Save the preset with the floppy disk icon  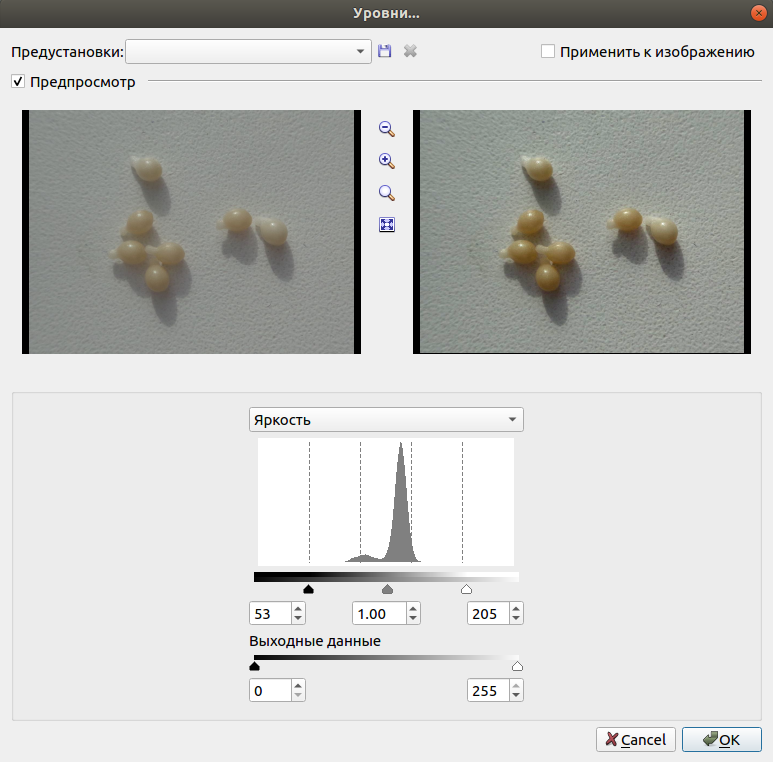[x=385, y=51]
